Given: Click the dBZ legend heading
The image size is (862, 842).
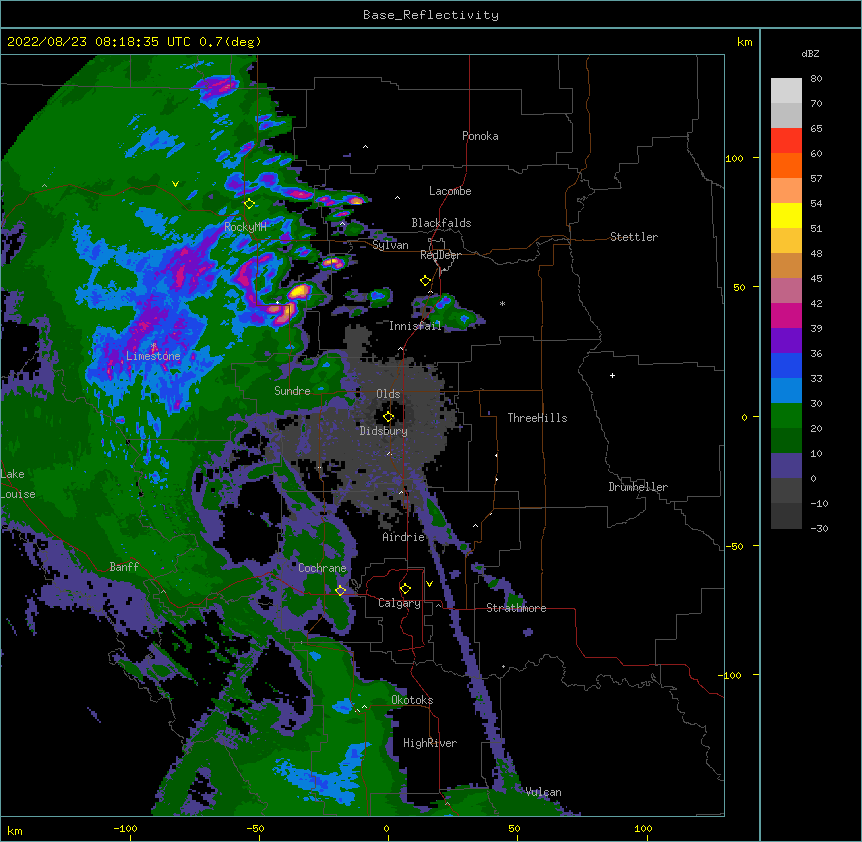Looking at the screenshot, I should tap(810, 54).
